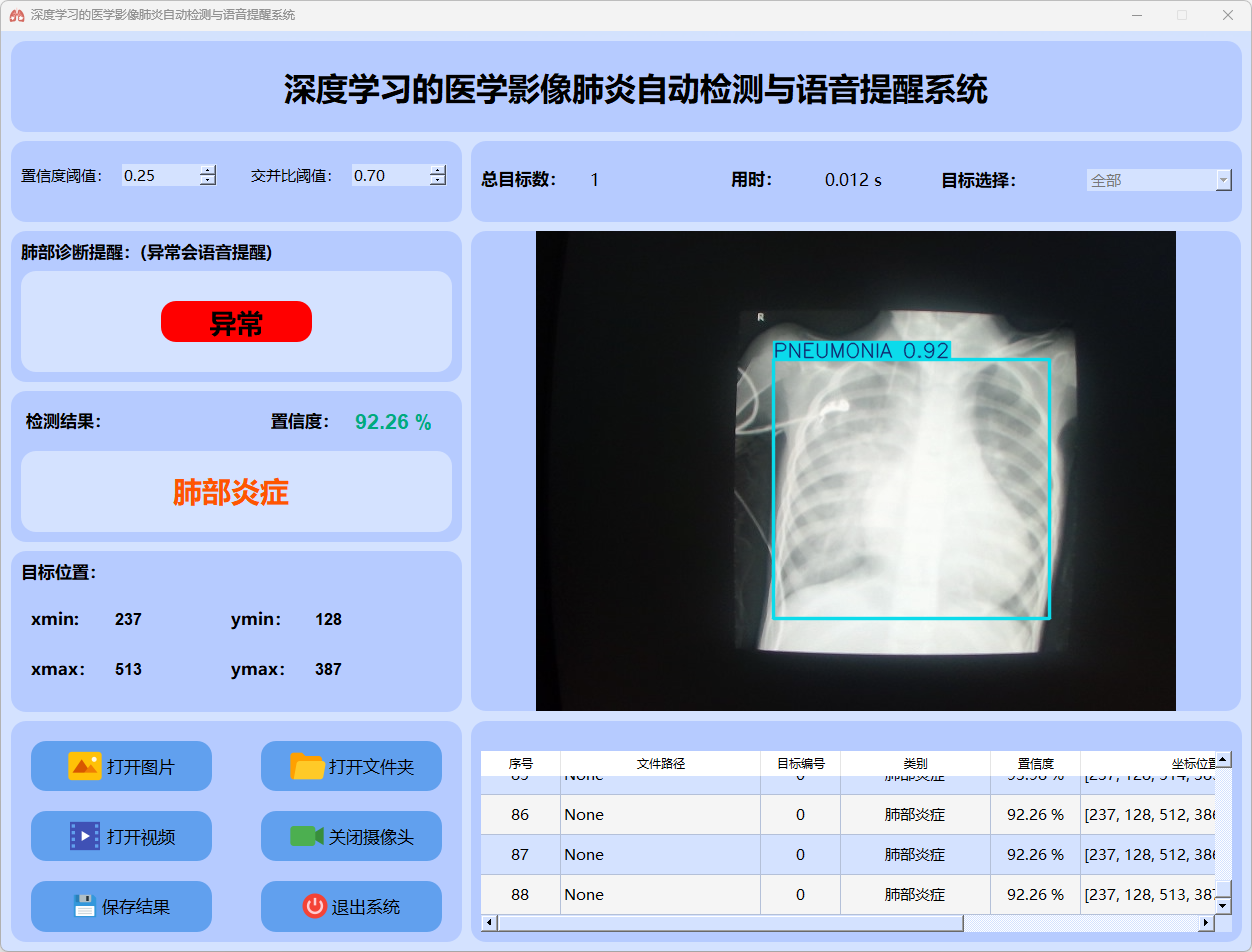Image resolution: width=1252 pixels, height=952 pixels.
Task: Click the folder icon on 打开文件夹 button
Action: coord(307,766)
